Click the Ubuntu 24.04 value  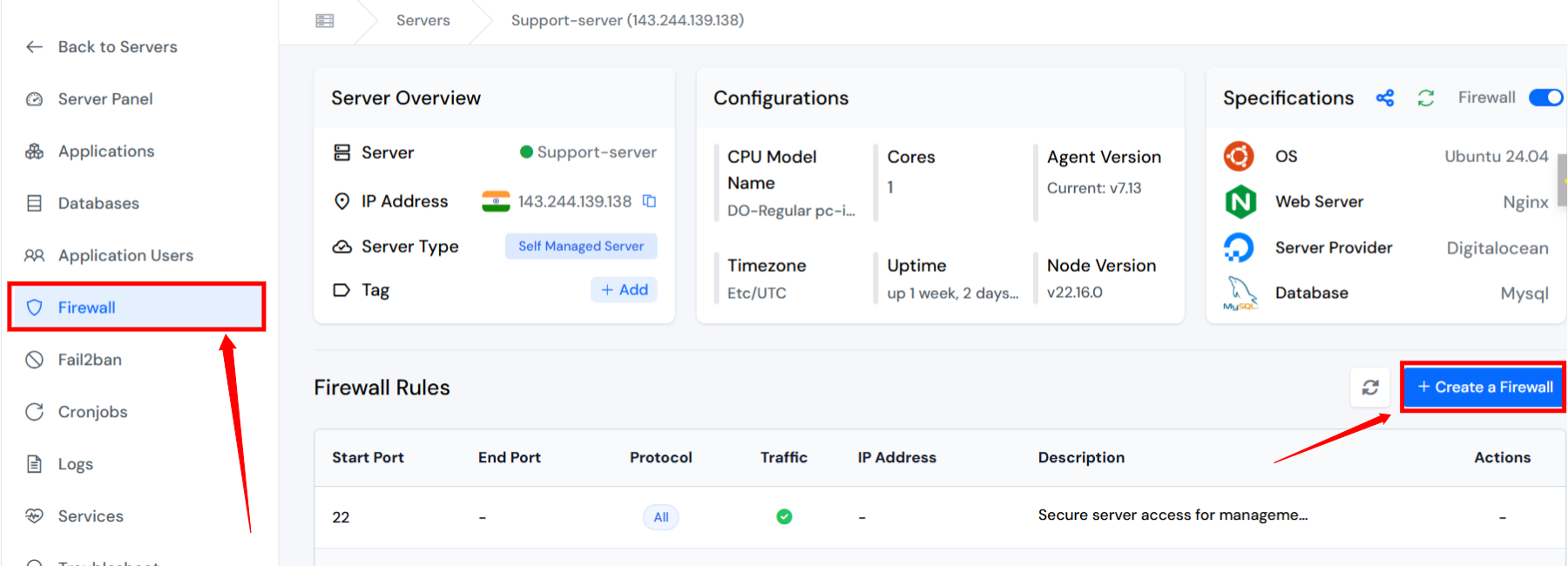[x=1497, y=157]
